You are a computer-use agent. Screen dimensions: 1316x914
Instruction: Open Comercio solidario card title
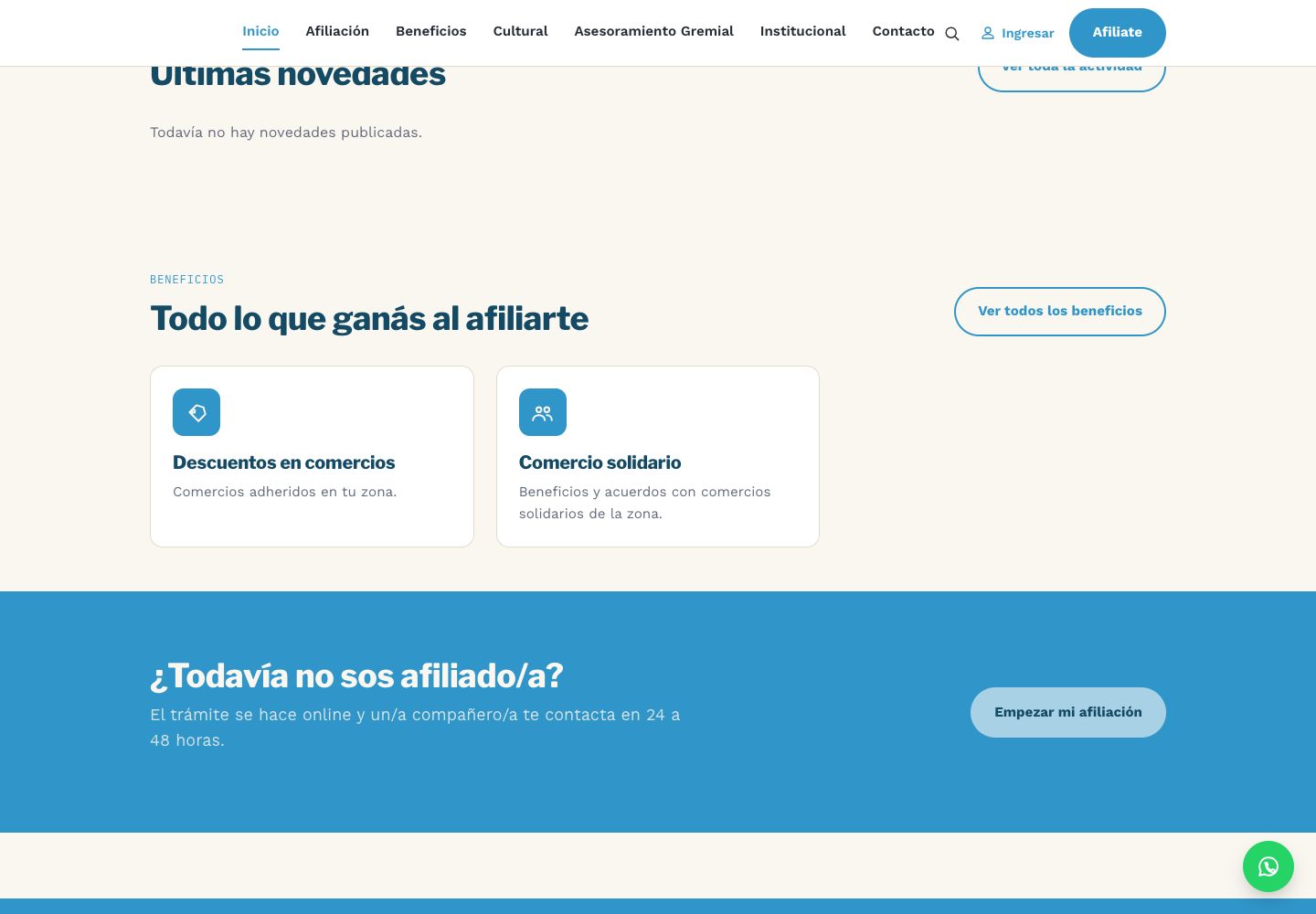600,462
